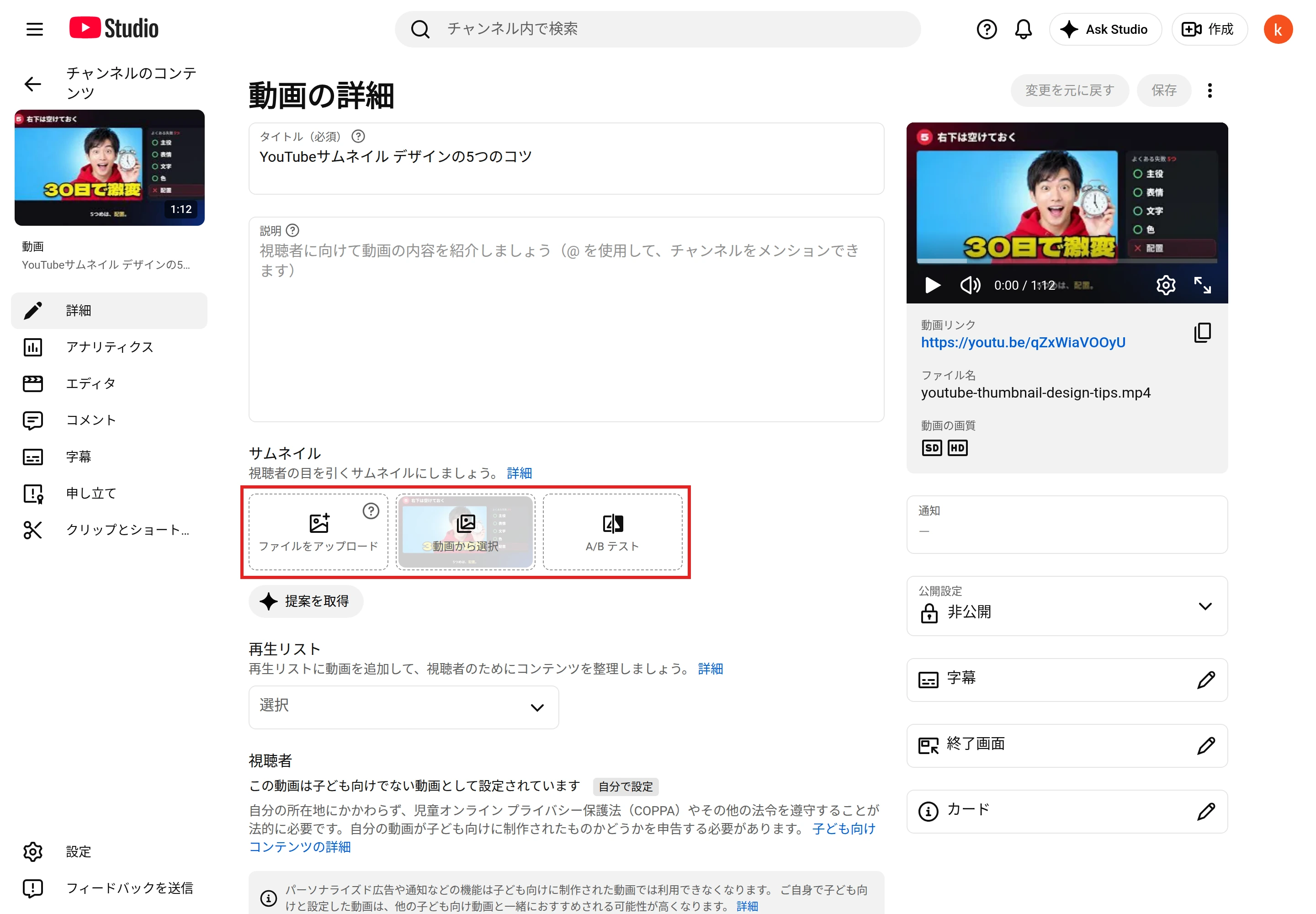The height and width of the screenshot is (914, 1316).
Task: Open アナリティクス in the sidebar
Action: [109, 347]
